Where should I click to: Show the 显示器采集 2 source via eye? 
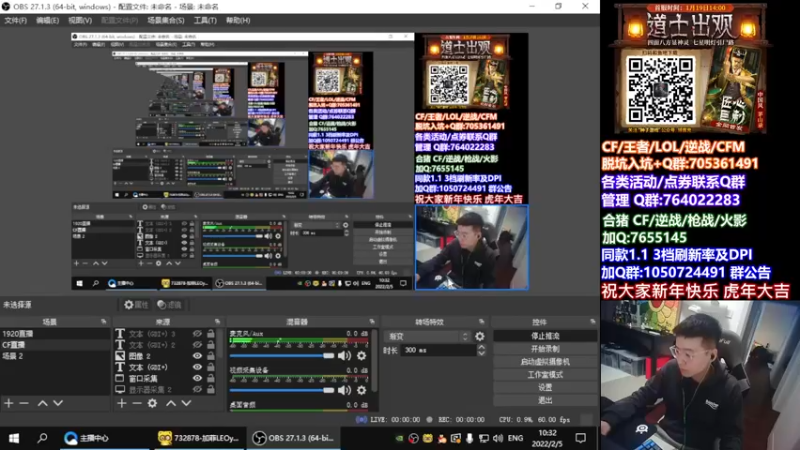coord(197,389)
